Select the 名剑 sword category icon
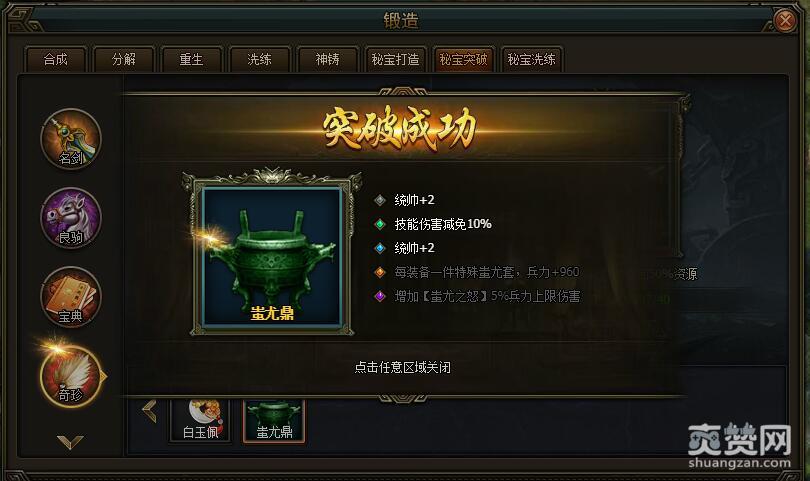The image size is (810, 481). [x=71, y=138]
